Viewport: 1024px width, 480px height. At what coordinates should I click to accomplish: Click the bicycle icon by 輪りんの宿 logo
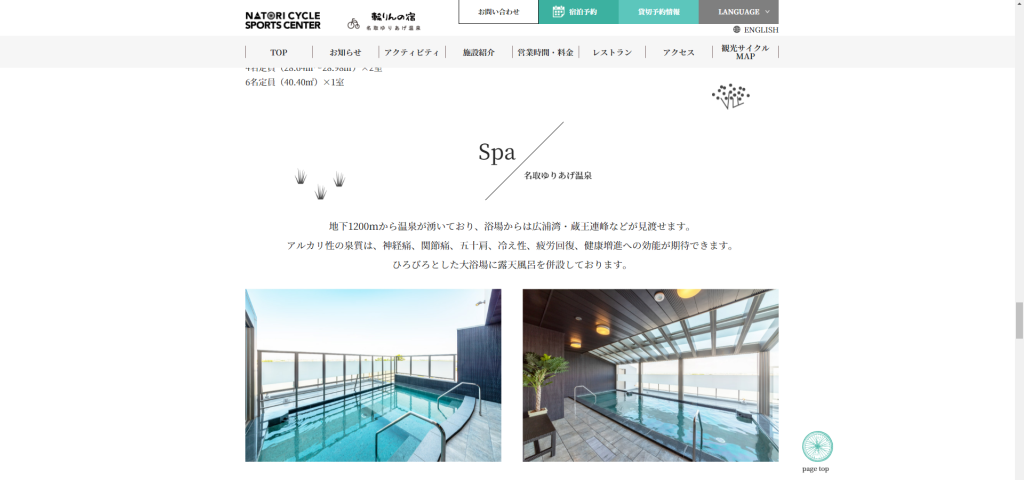(353, 24)
